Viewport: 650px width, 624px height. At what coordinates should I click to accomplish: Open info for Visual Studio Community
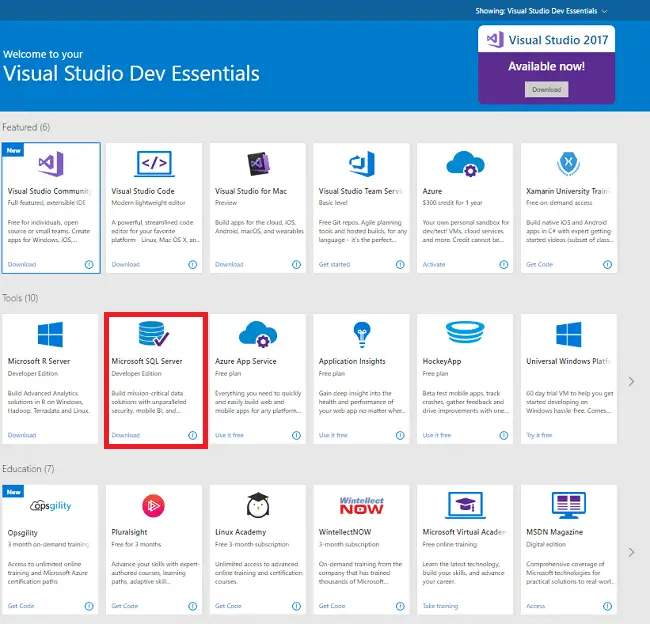pos(89,265)
